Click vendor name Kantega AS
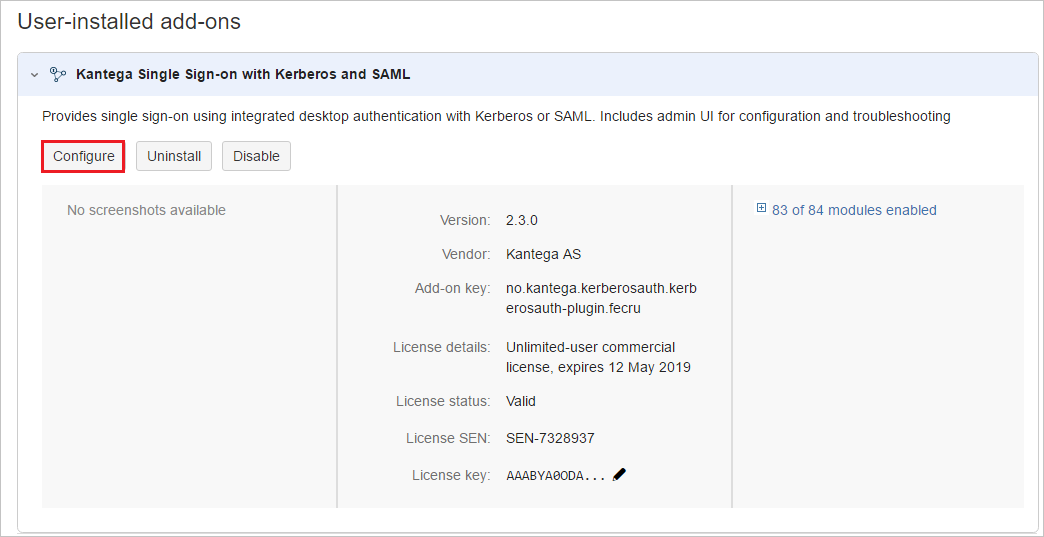This screenshot has height=537, width=1044. click(544, 254)
